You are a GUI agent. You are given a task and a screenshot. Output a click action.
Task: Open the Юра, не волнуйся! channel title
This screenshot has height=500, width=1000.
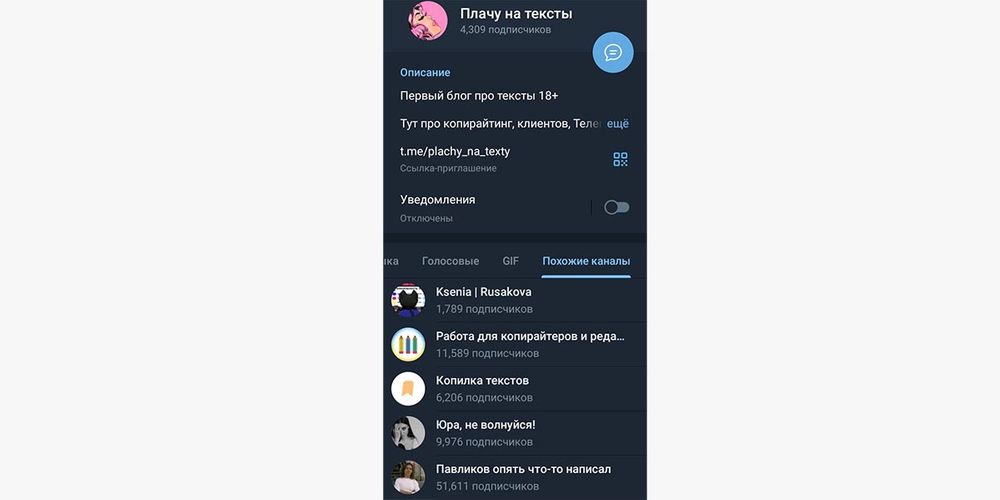coord(485,425)
